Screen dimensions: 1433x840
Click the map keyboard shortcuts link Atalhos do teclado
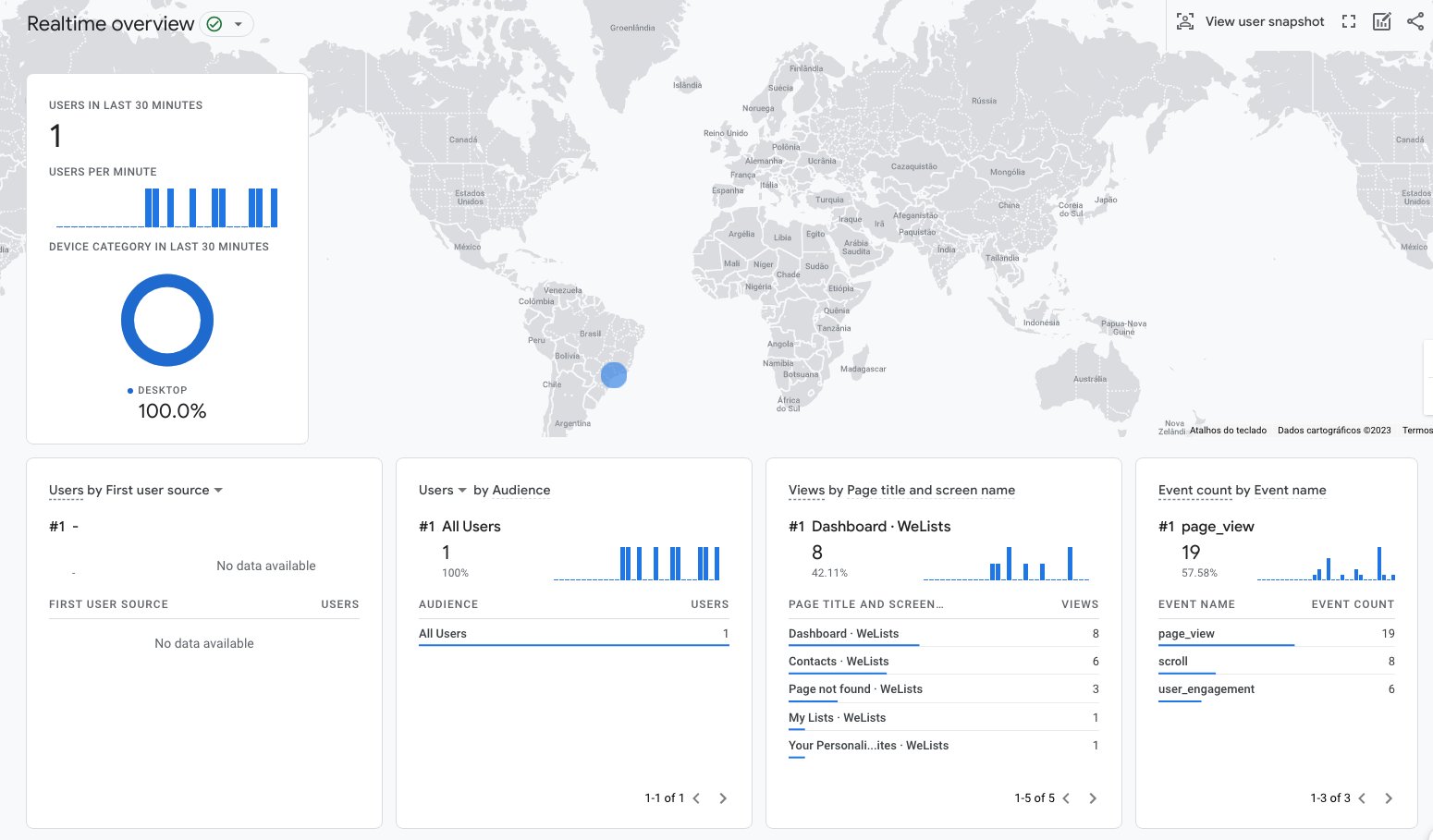click(1227, 430)
